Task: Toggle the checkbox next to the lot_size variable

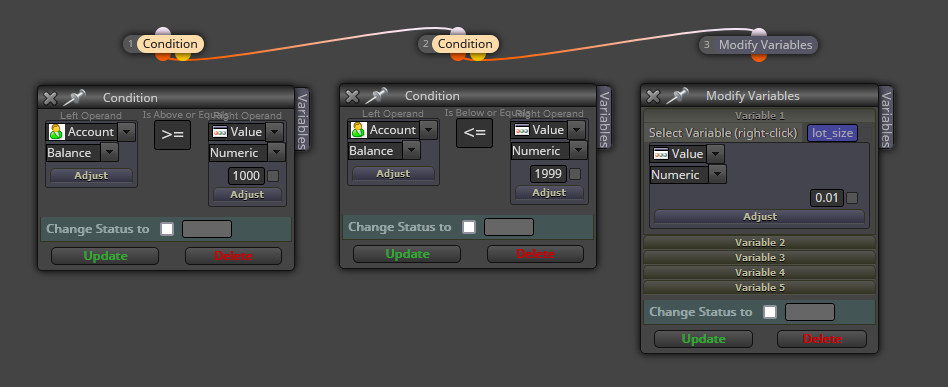Action: [866, 133]
